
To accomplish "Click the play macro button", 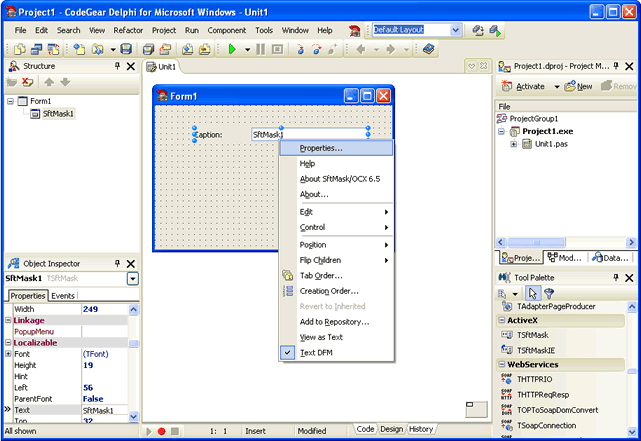I will point(149,431).
